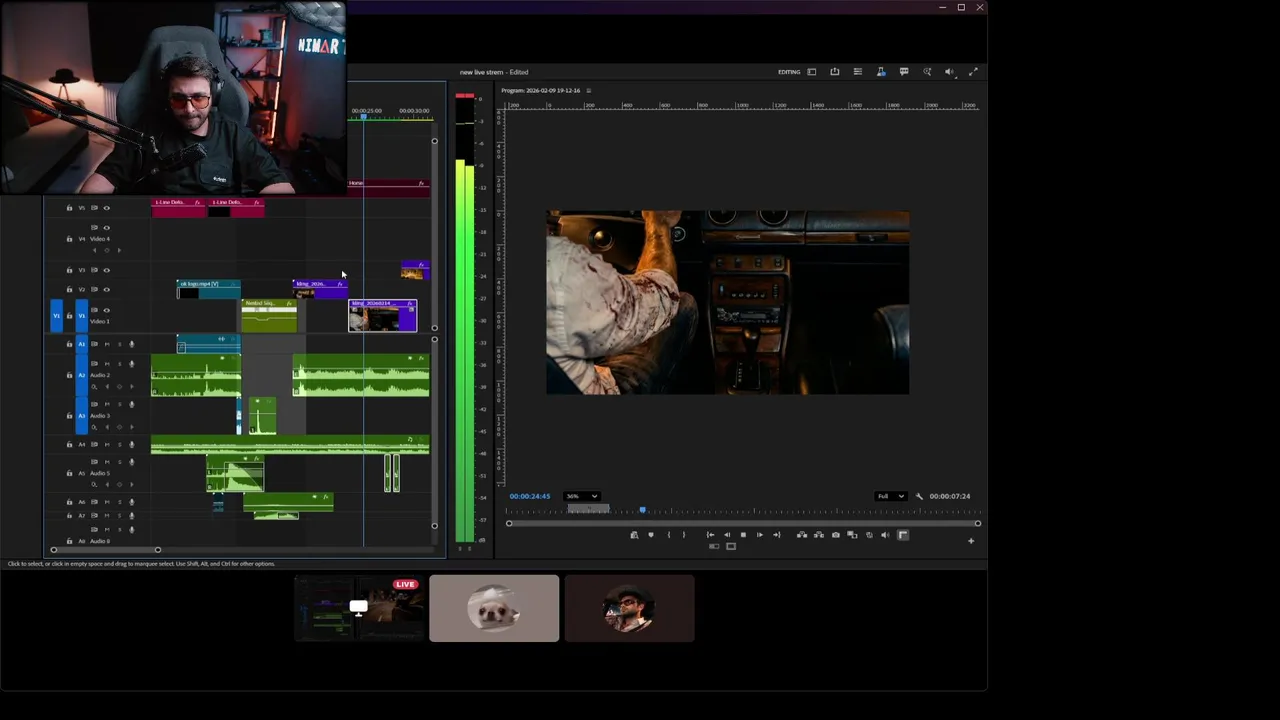The height and width of the screenshot is (720, 1280).
Task: Open the EDITING workspace label
Action: coord(789,72)
